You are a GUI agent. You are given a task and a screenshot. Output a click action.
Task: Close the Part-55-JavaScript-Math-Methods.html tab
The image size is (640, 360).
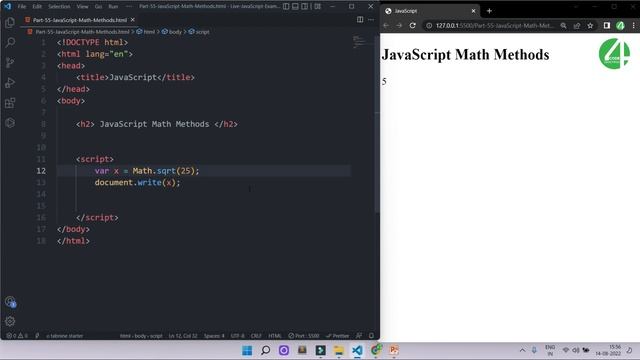click(133, 20)
